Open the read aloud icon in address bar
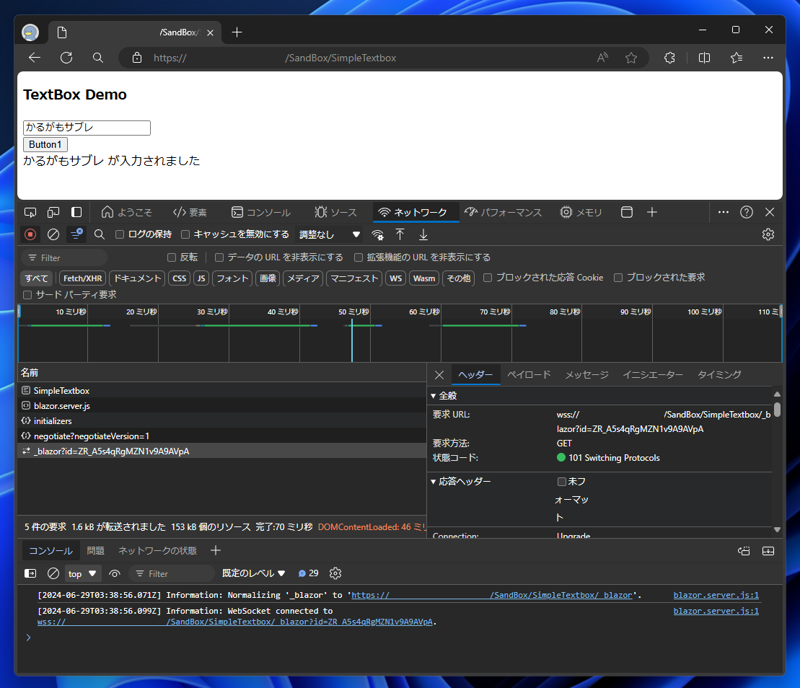Image resolution: width=800 pixels, height=688 pixels. 603,58
